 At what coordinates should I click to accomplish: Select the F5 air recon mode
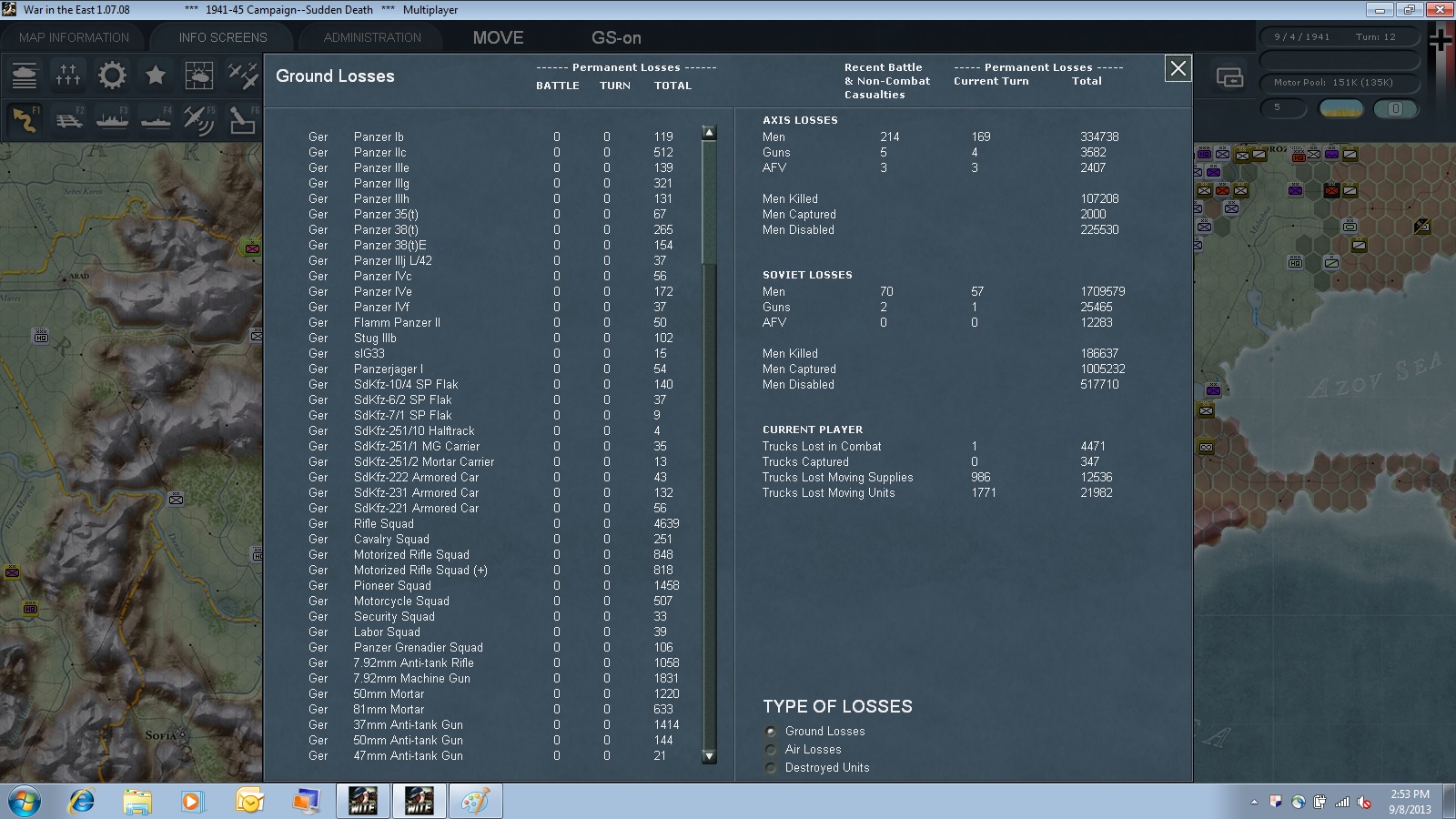click(x=199, y=120)
